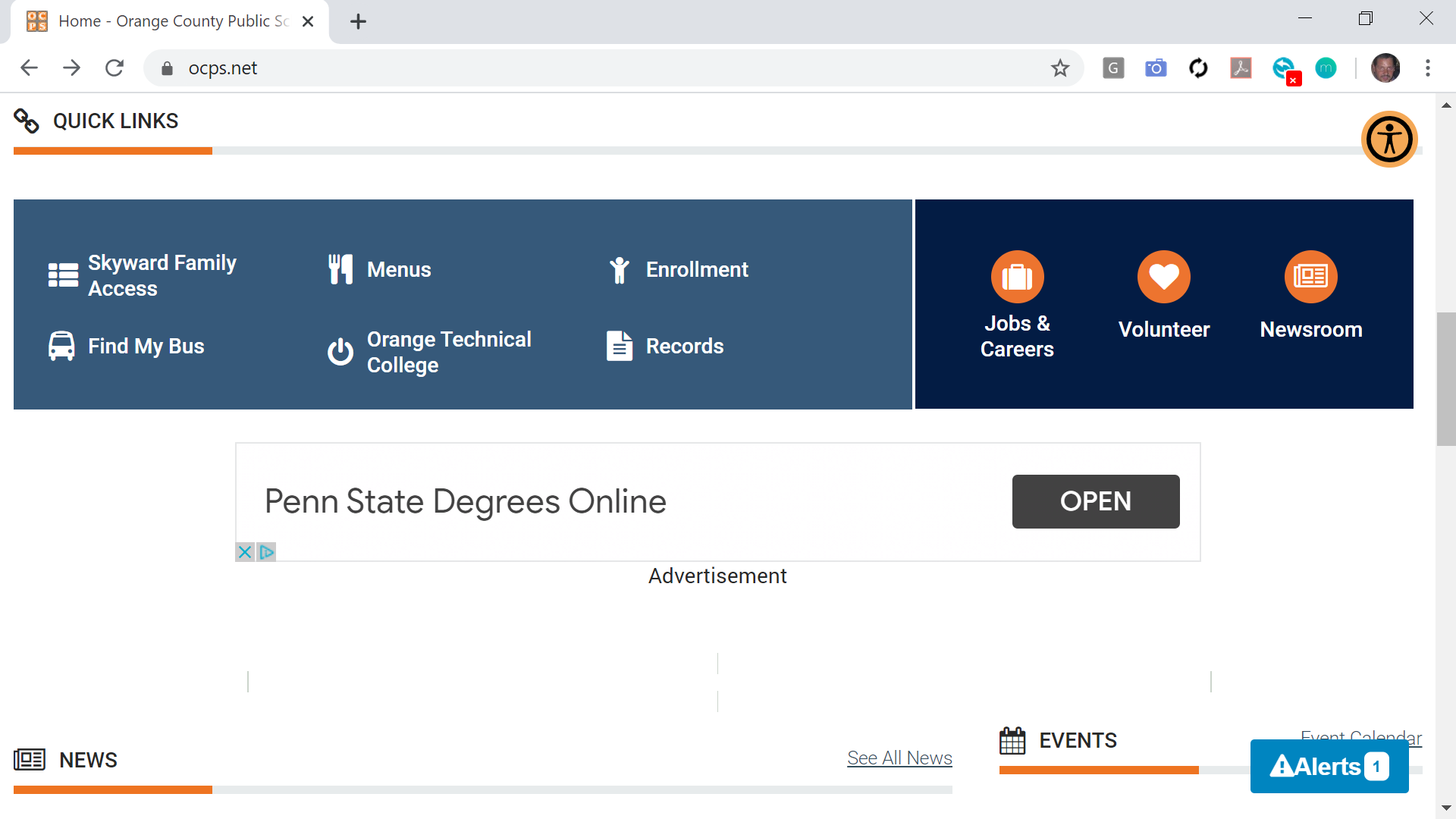Close the Orange County Public Schools tab
Viewport: 1456px width, 819px height.
click(x=308, y=21)
